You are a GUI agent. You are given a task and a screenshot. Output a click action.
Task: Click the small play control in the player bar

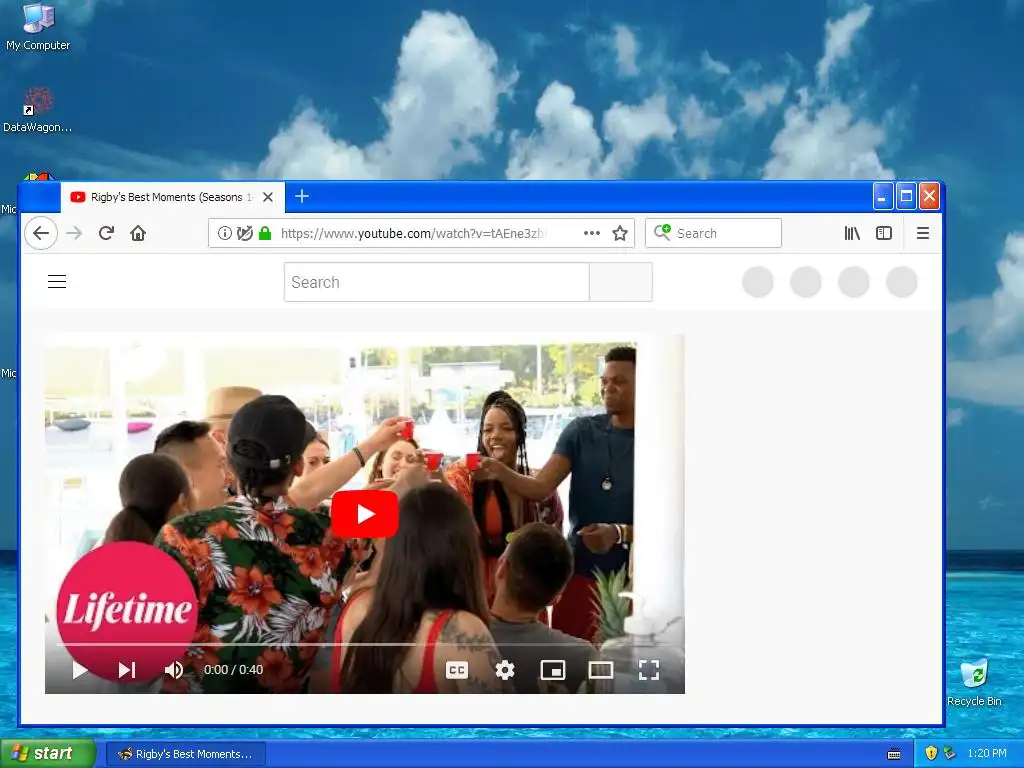tap(80, 669)
